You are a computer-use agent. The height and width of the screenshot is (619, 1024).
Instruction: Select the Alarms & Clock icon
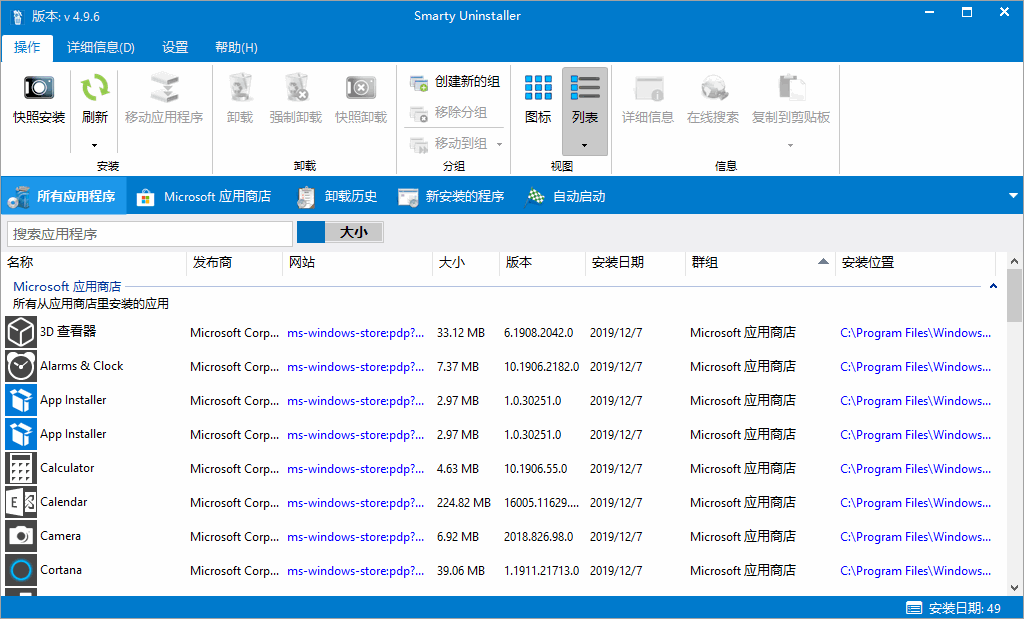21,366
